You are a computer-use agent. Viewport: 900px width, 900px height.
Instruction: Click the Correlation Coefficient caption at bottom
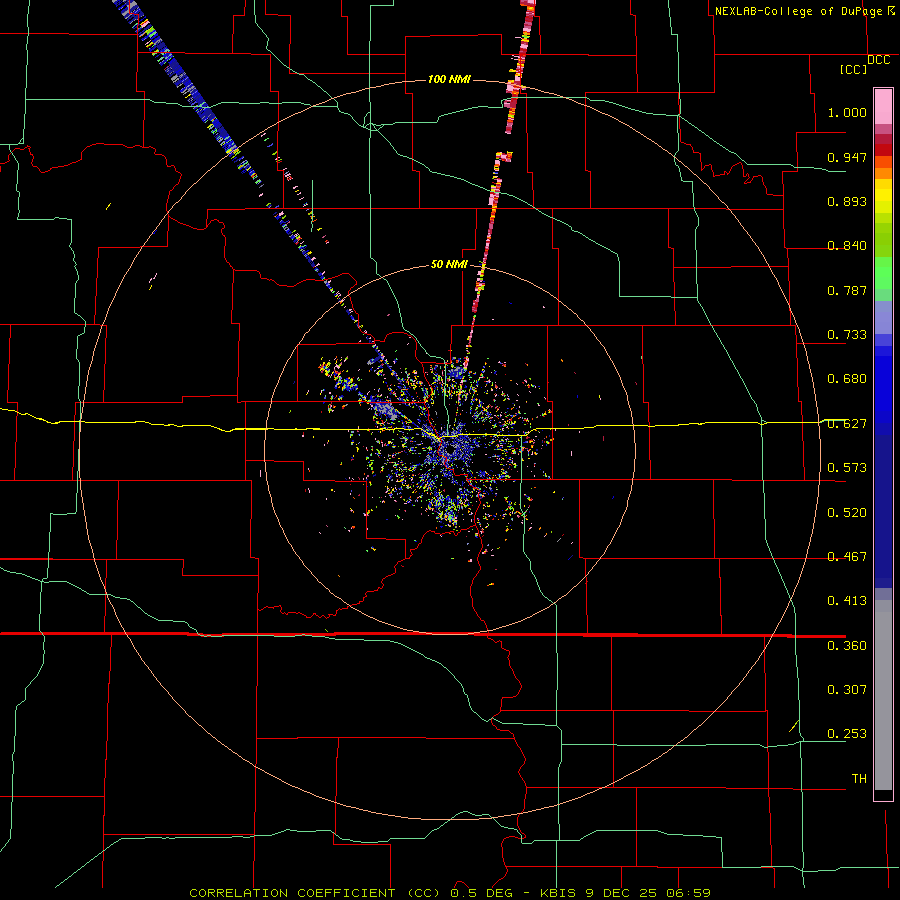(x=450, y=893)
